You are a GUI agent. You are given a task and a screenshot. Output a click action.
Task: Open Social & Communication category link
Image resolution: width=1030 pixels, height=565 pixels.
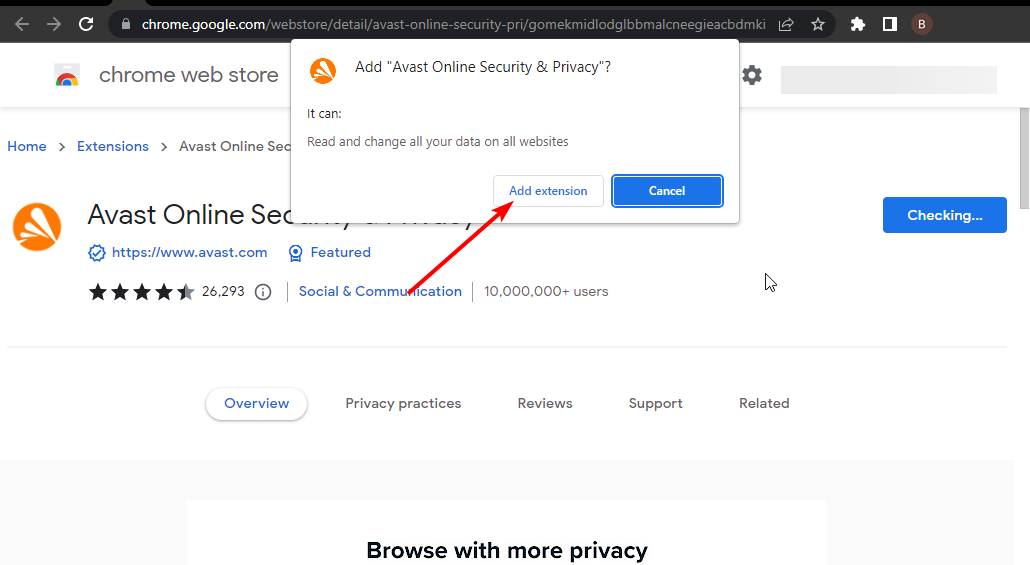coord(380,291)
